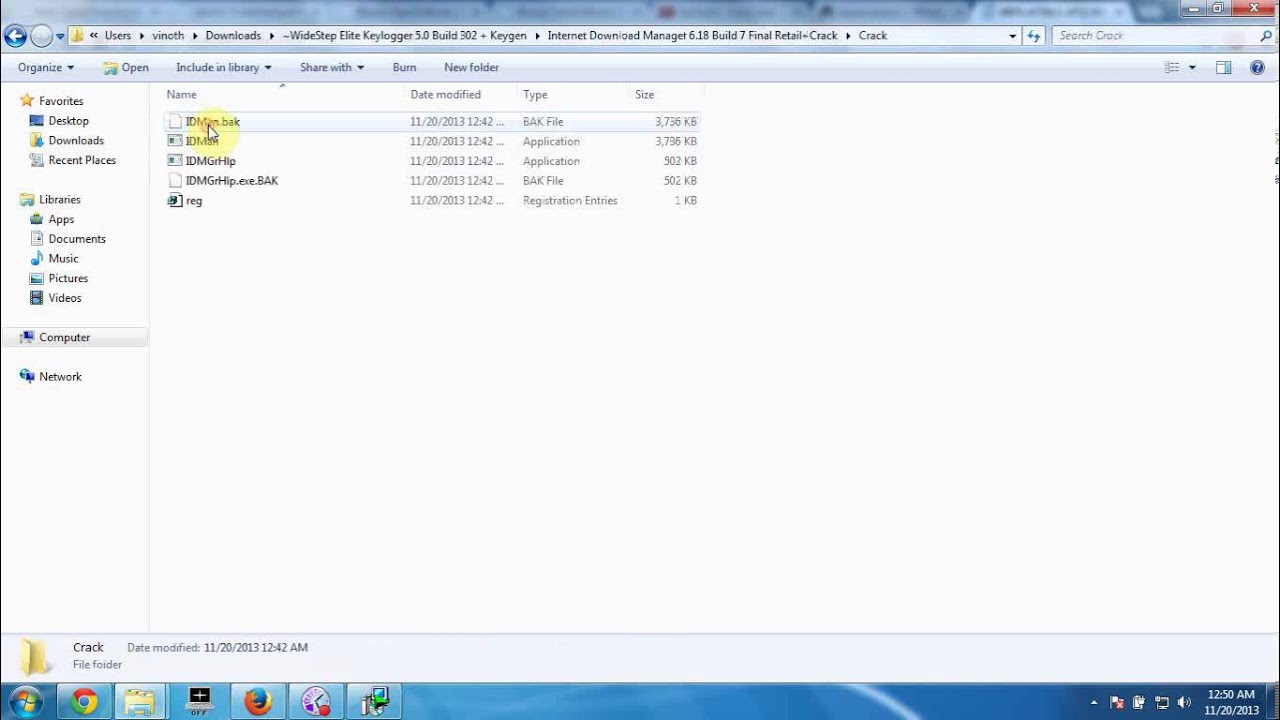Click the Windows Explorer taskbar icon
Viewport: 1280px width, 720px height.
[x=140, y=702]
